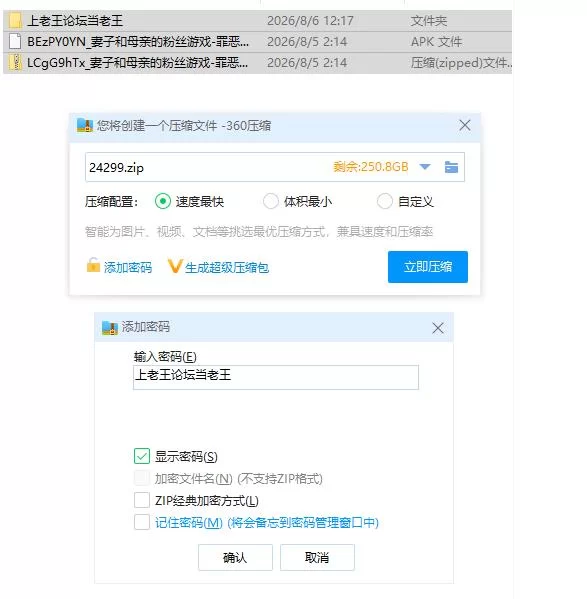Click the padlock icon beside 添加密码
Image resolution: width=587 pixels, height=599 pixels.
point(93,265)
